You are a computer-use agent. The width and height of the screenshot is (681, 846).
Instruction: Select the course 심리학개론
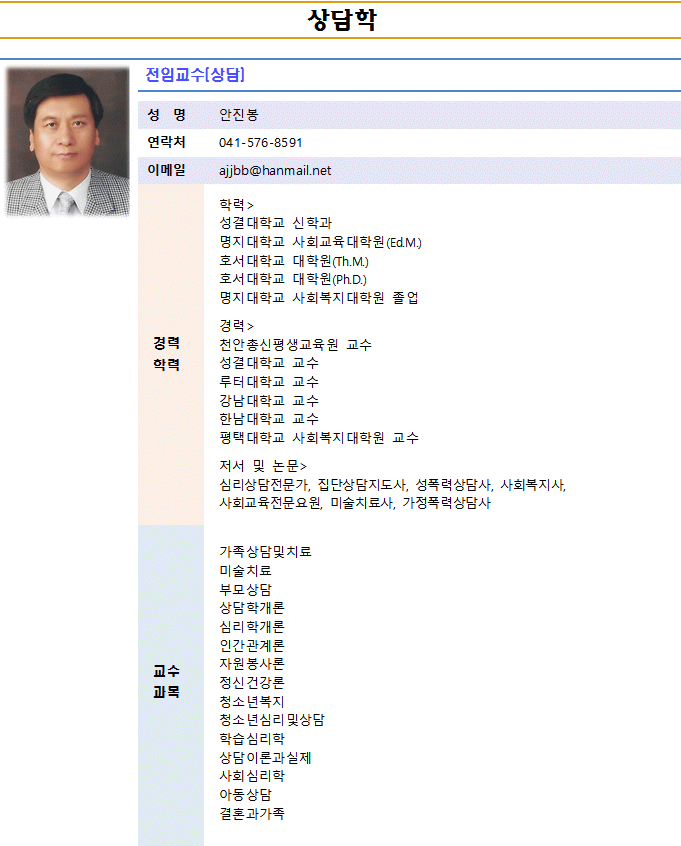(251, 626)
